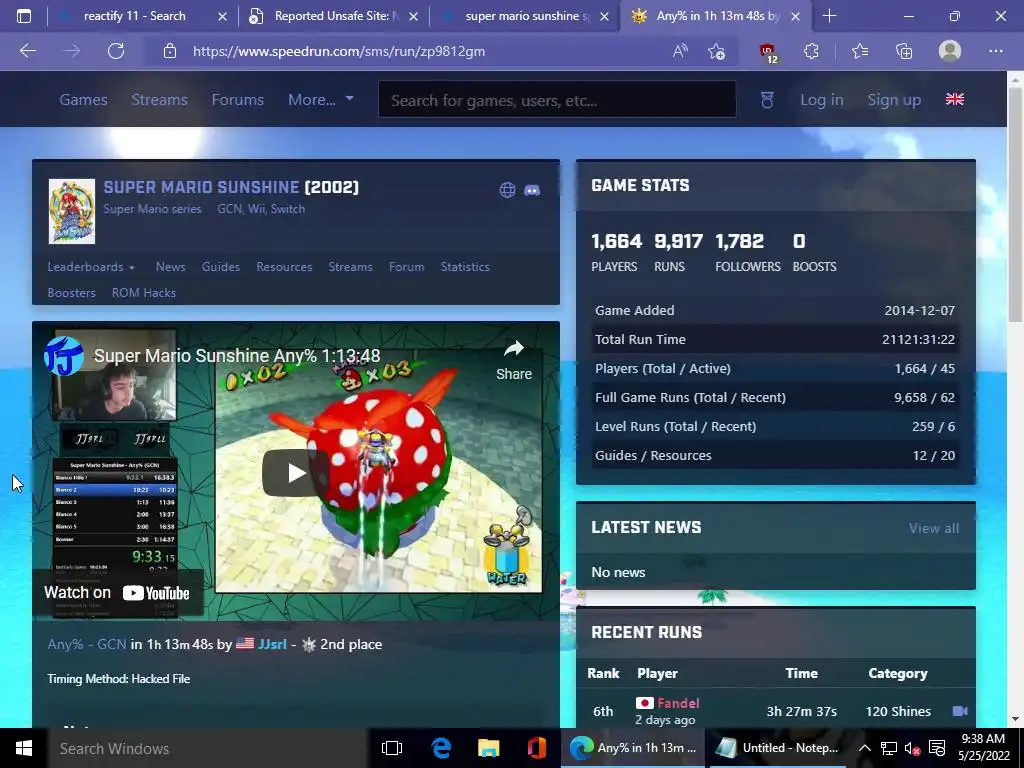The image size is (1024, 768).
Task: Click Watch on YouTube button
Action: pos(118,592)
